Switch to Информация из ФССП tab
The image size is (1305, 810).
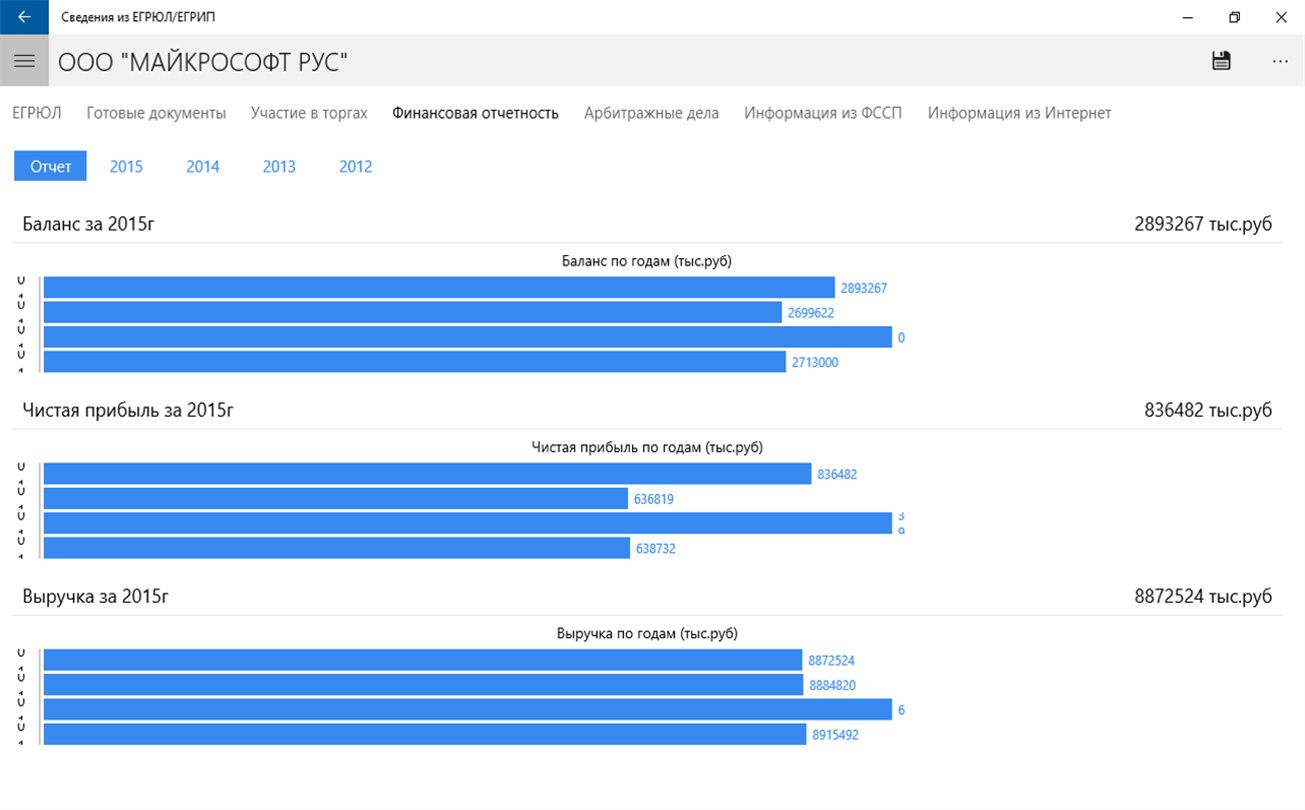point(823,113)
